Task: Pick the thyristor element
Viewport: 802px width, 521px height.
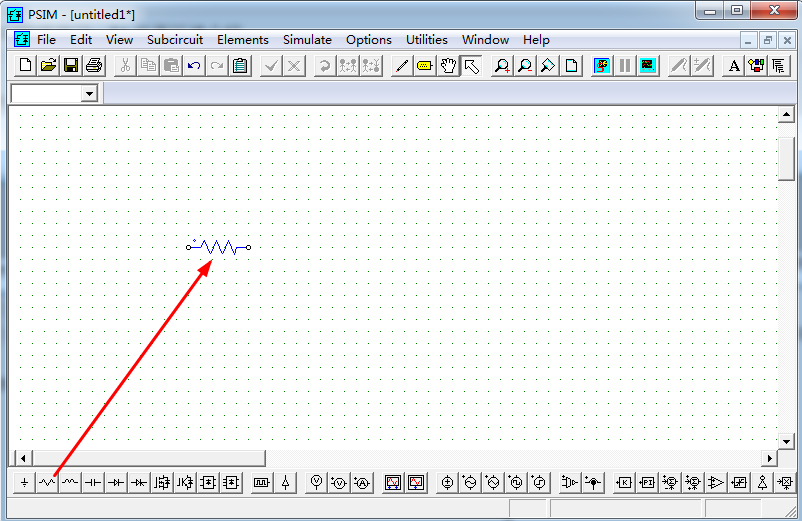Action: tap(139, 482)
